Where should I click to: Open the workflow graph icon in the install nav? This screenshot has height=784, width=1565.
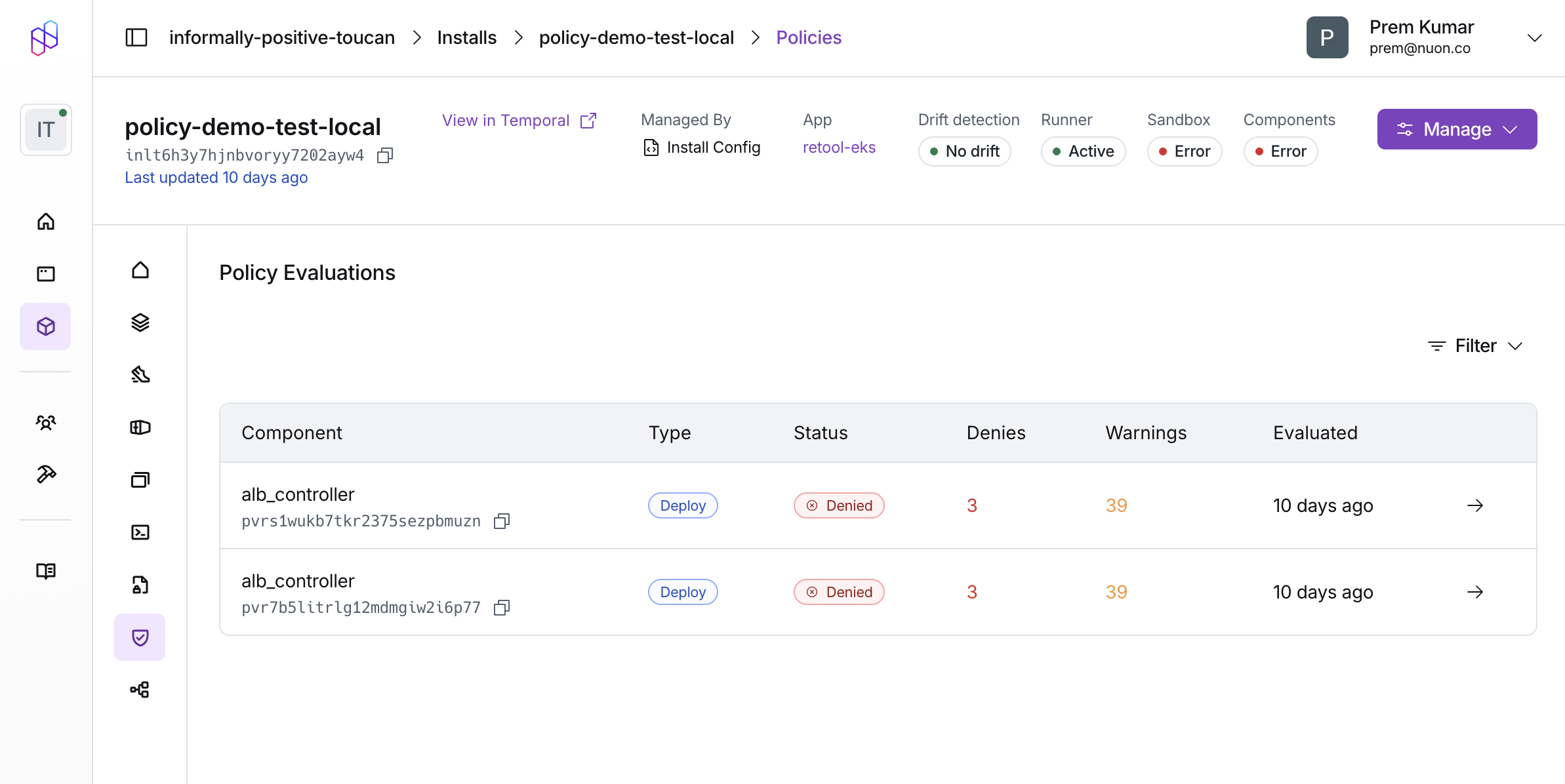click(140, 690)
